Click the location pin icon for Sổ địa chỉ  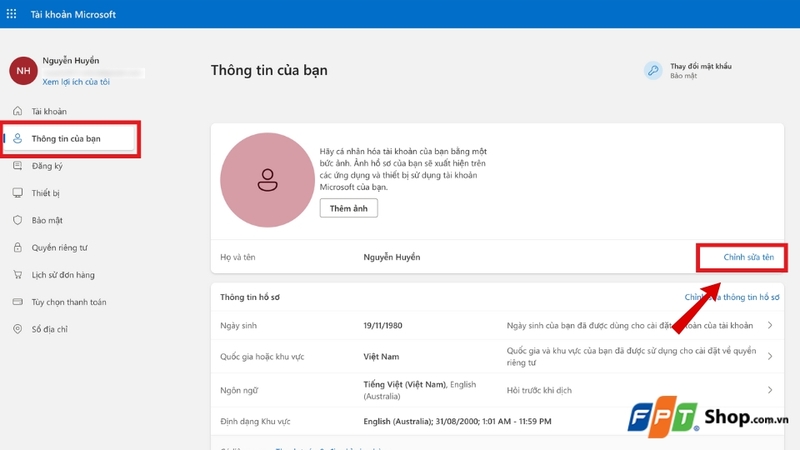17,329
